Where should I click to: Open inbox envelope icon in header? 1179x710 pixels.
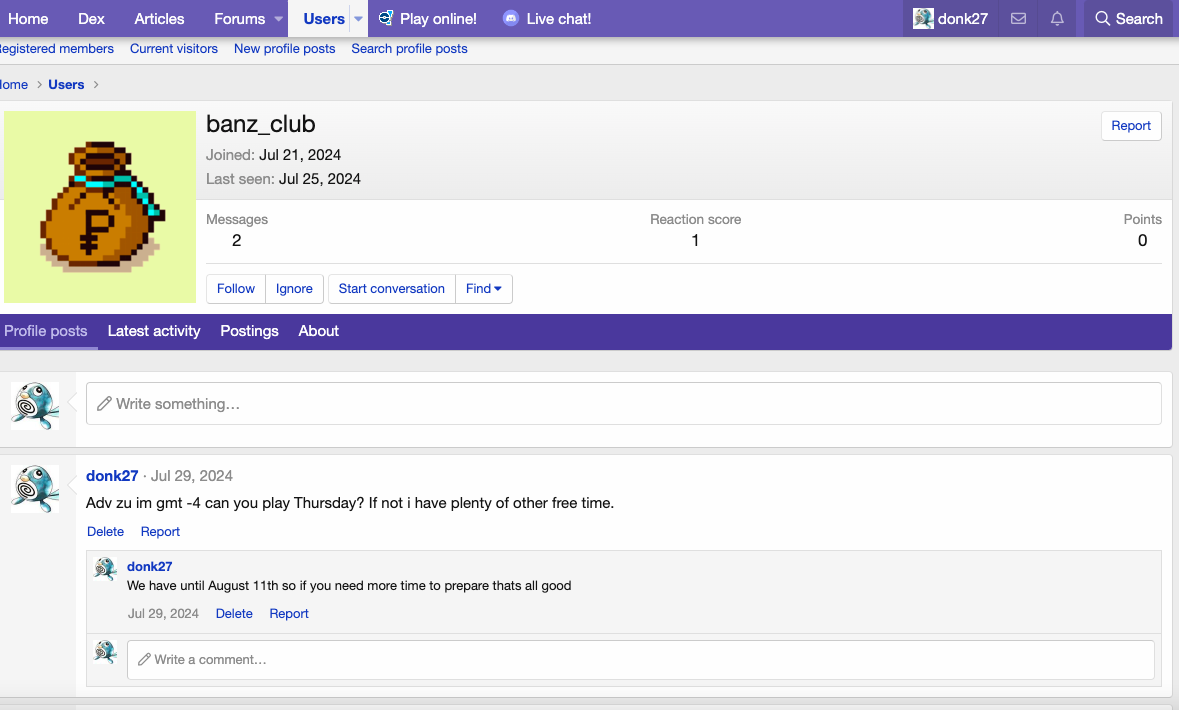[1018, 19]
